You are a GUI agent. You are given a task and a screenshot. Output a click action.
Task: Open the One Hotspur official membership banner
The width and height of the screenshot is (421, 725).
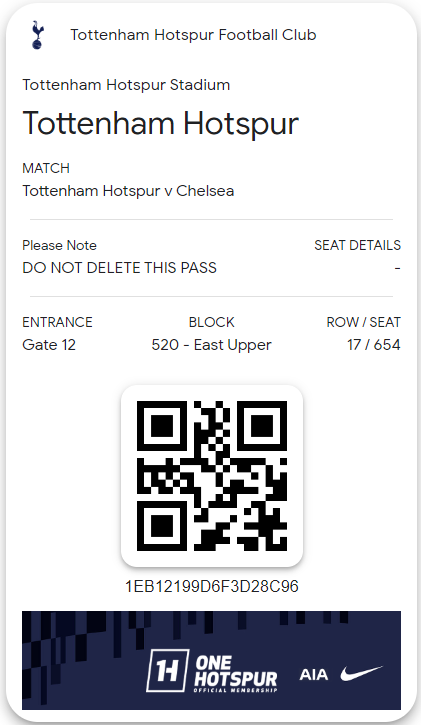[x=211, y=660]
